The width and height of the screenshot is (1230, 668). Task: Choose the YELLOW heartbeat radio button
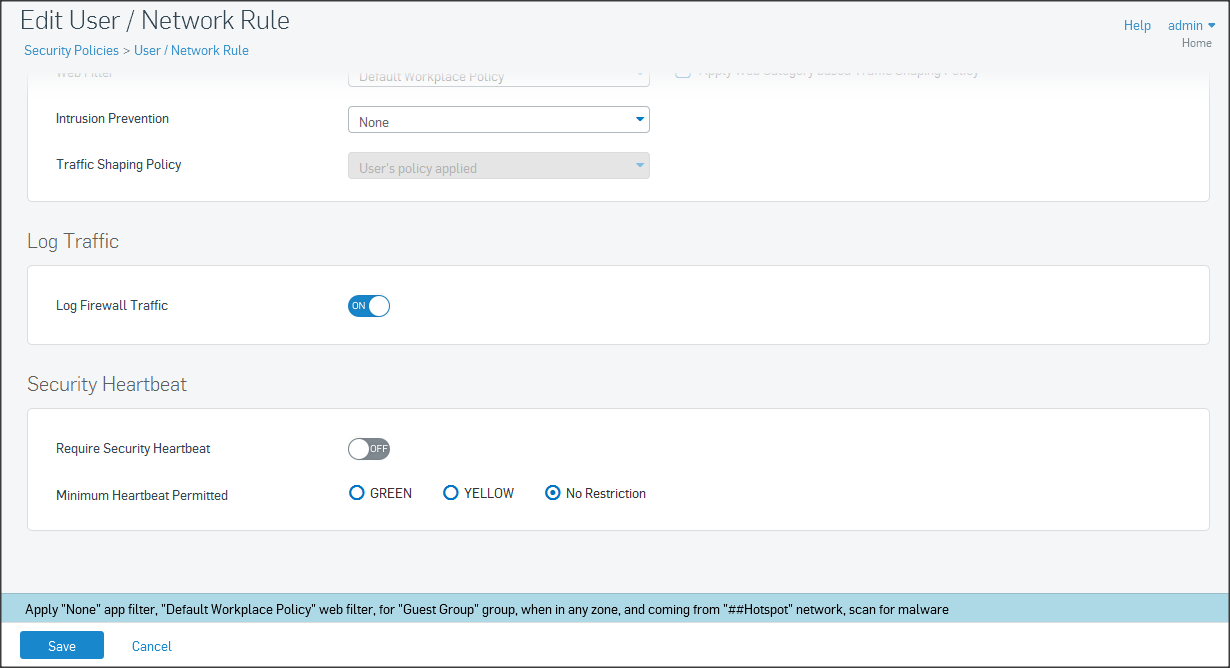coord(451,493)
